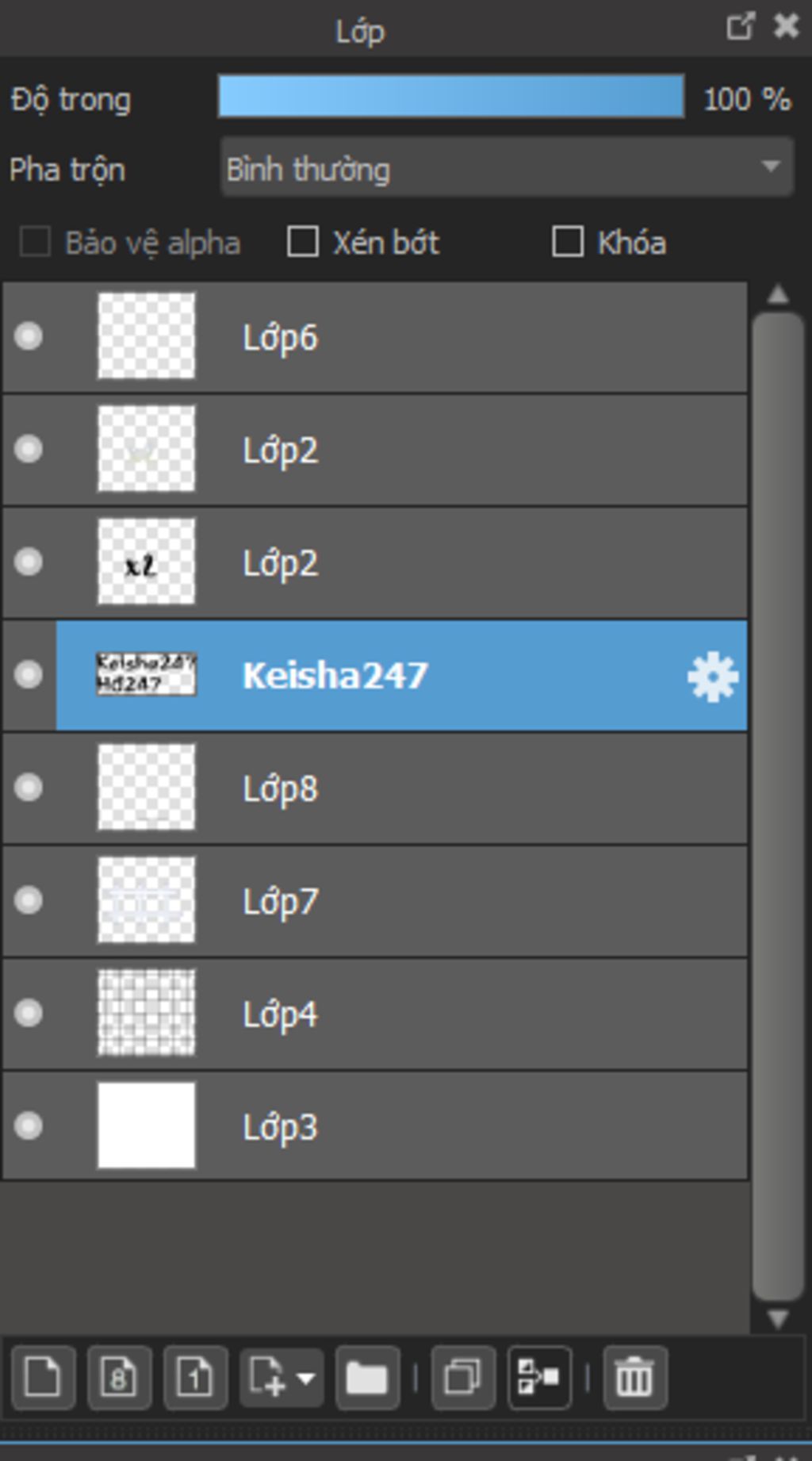Open settings gear for Keisha247 layer
Screen dimensions: 812x1461
(712, 677)
